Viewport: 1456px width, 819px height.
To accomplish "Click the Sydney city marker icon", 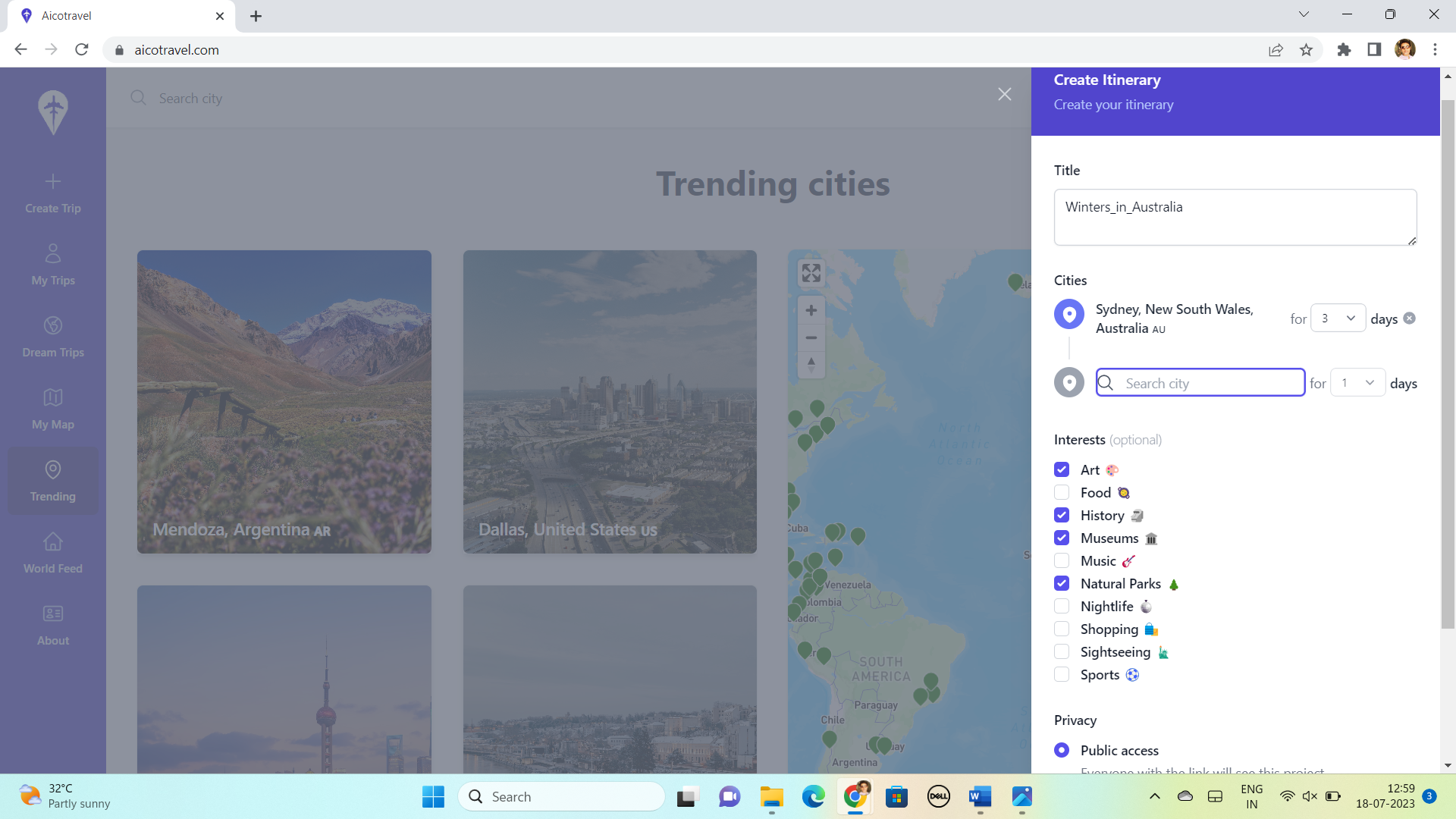I will 1069,314.
